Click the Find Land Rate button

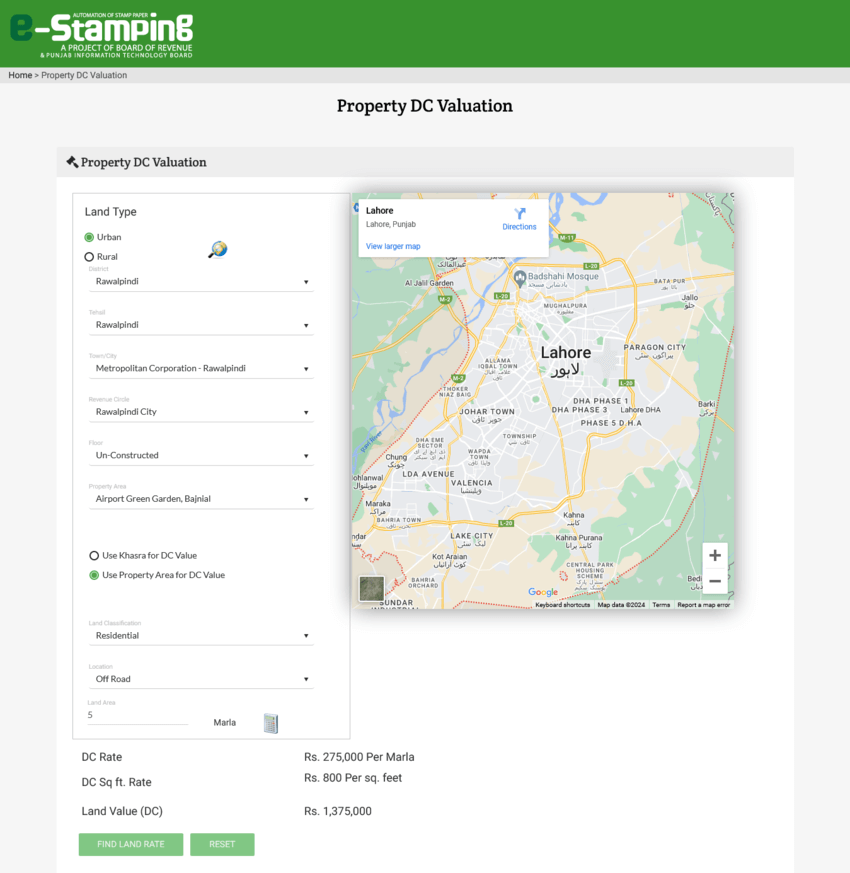(131, 844)
